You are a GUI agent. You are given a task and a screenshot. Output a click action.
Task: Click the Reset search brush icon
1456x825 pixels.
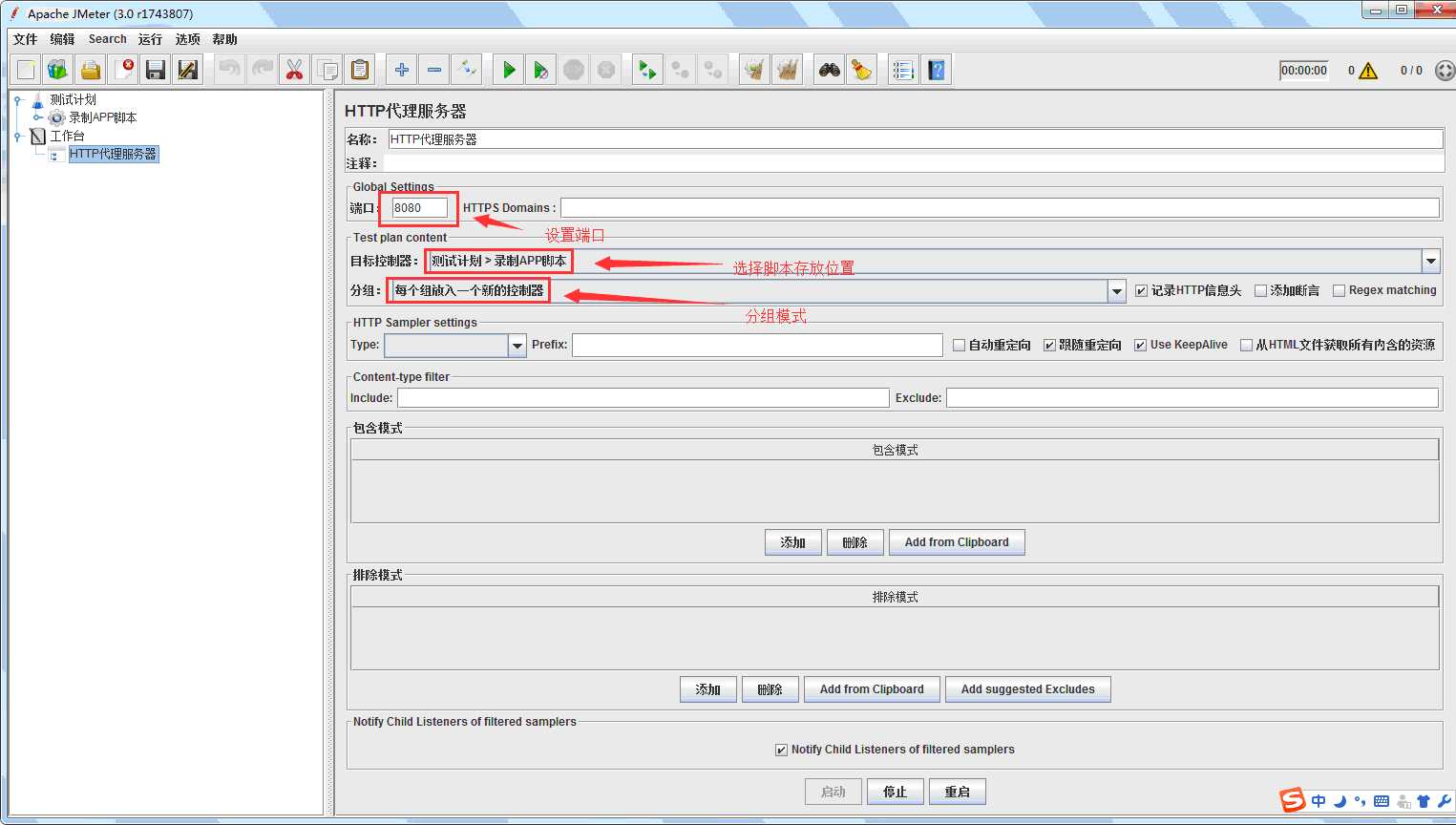pos(862,70)
